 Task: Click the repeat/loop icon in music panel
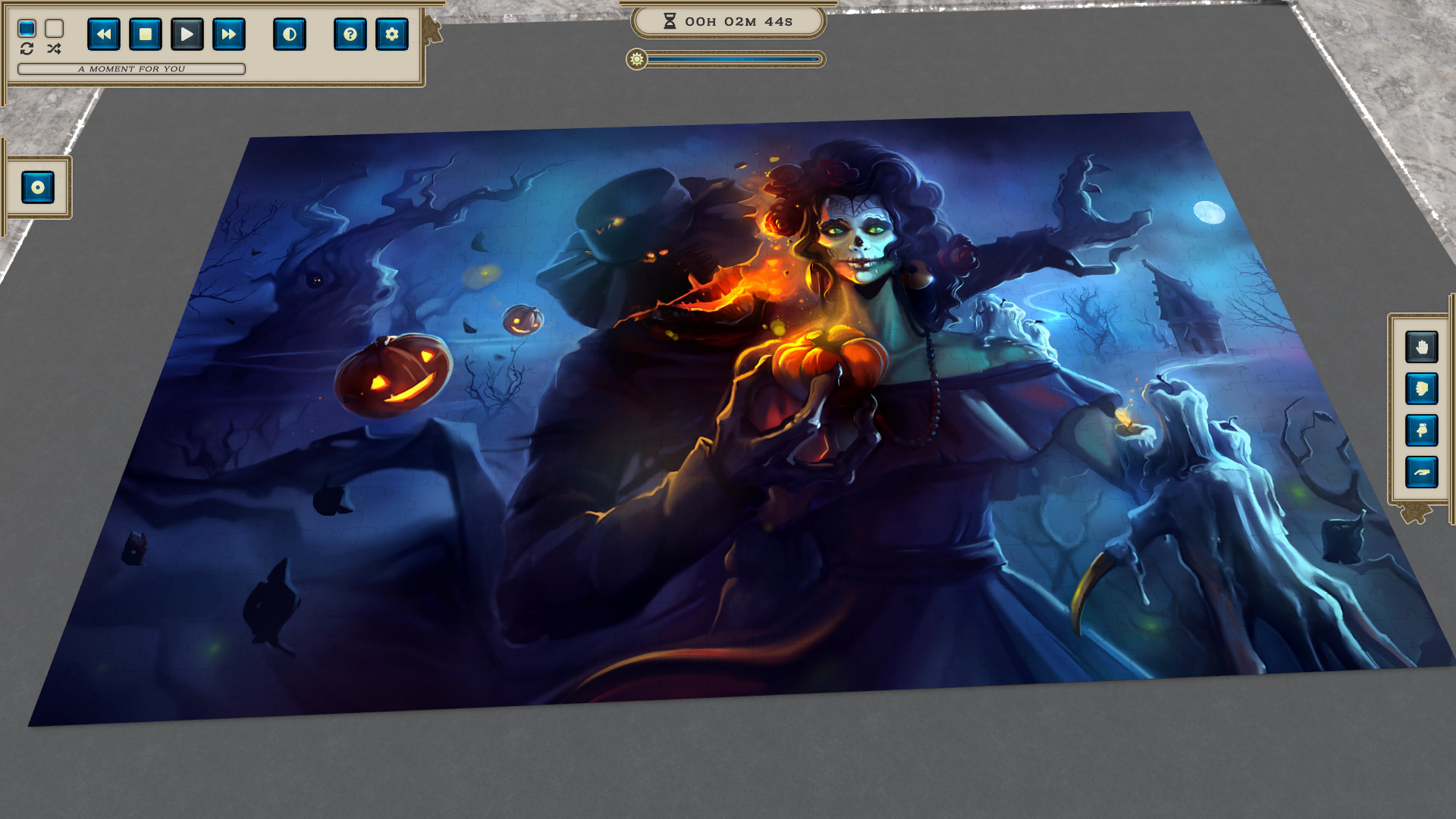click(x=27, y=50)
